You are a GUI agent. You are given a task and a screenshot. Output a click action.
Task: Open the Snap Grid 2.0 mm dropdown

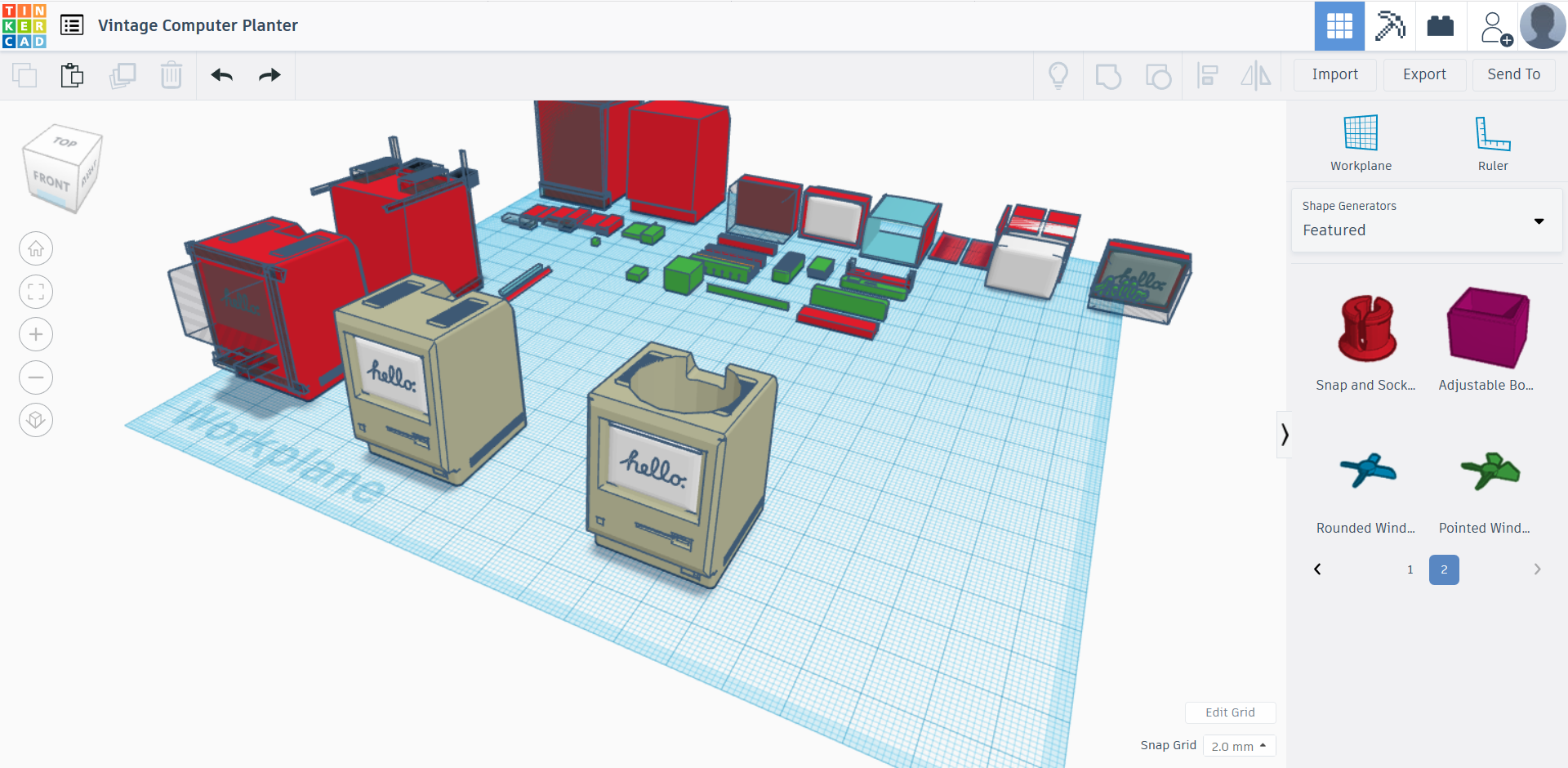1239,746
